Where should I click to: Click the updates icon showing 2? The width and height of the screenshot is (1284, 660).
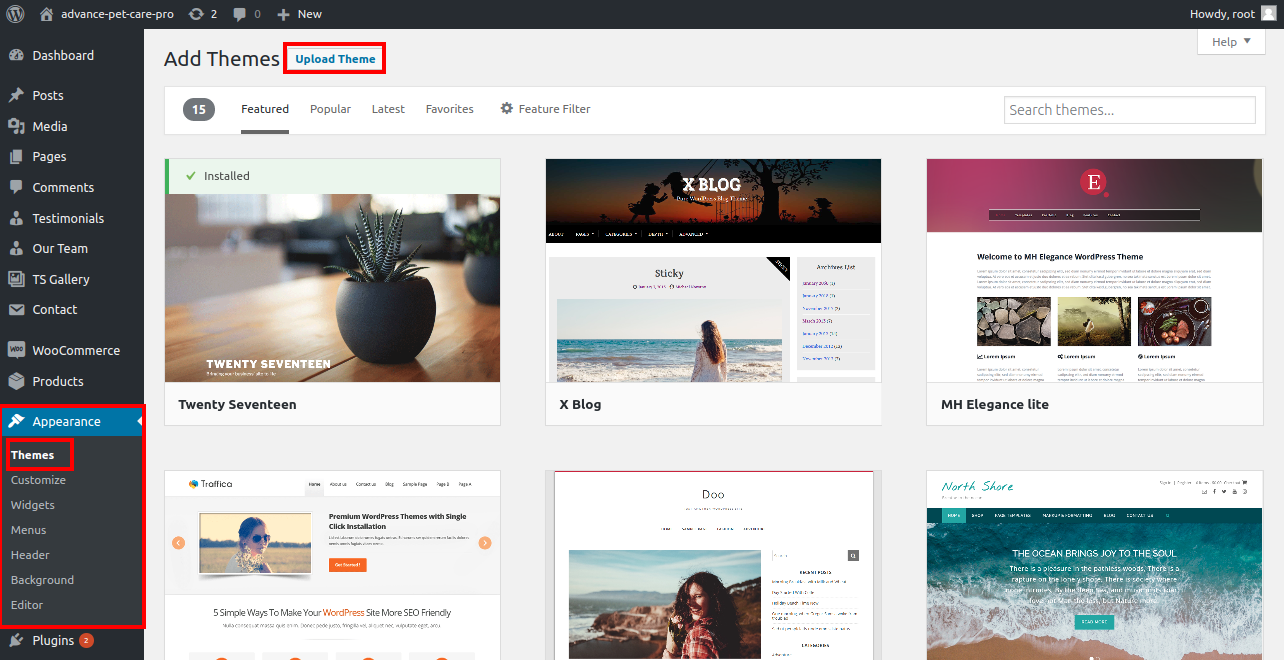pyautogui.click(x=196, y=14)
